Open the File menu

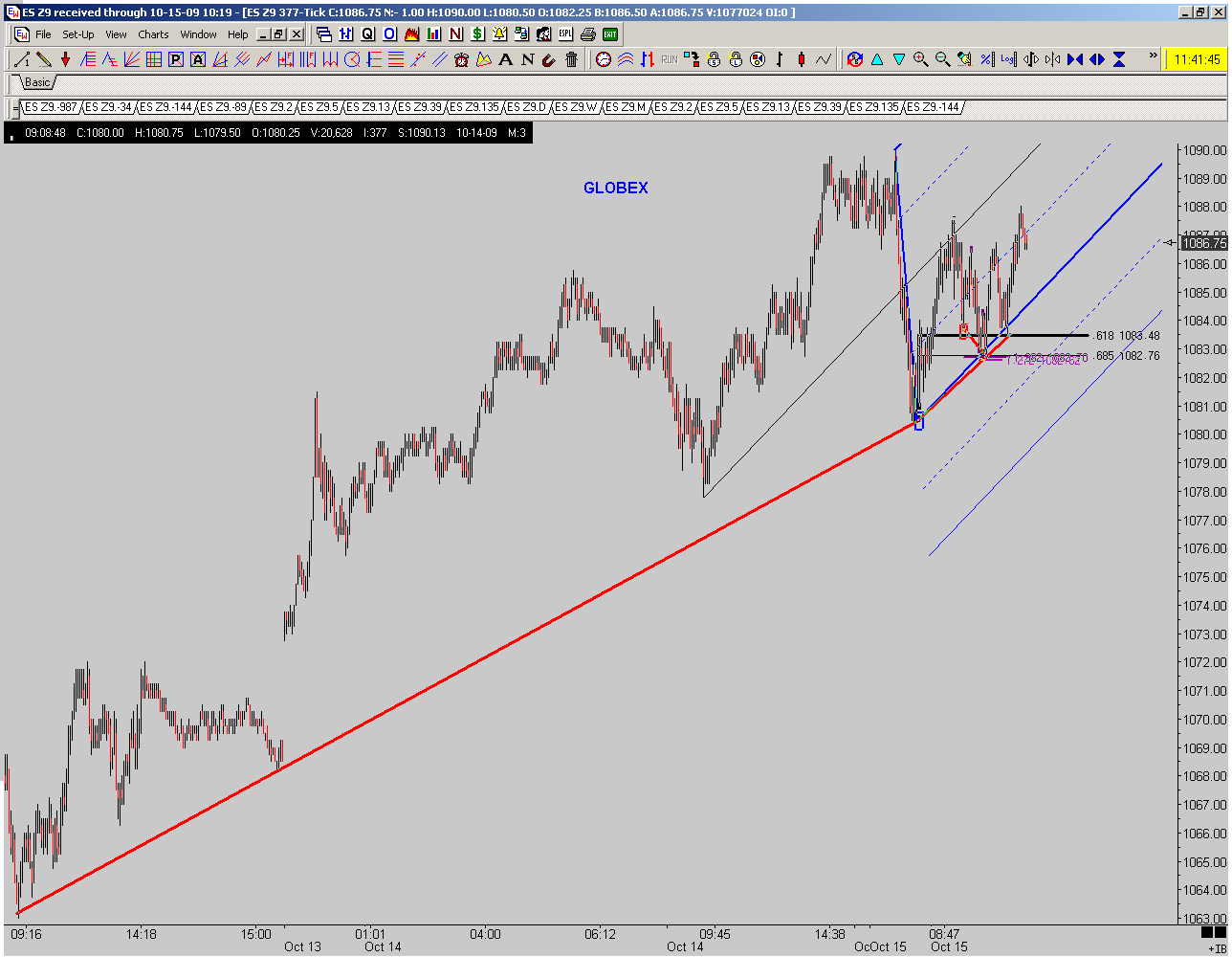click(x=44, y=34)
